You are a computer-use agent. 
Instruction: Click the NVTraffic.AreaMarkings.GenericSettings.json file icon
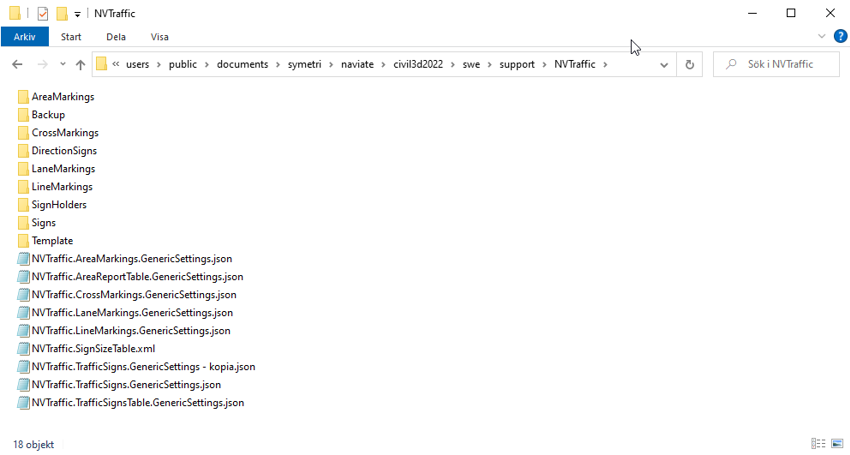pos(23,259)
